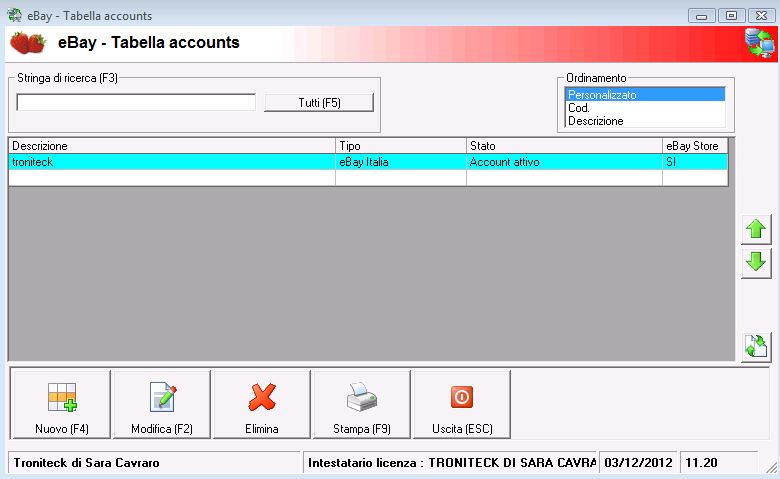Viewport: 780px width, 479px height.
Task: Click the SI cell under eBay Store
Action: point(695,162)
